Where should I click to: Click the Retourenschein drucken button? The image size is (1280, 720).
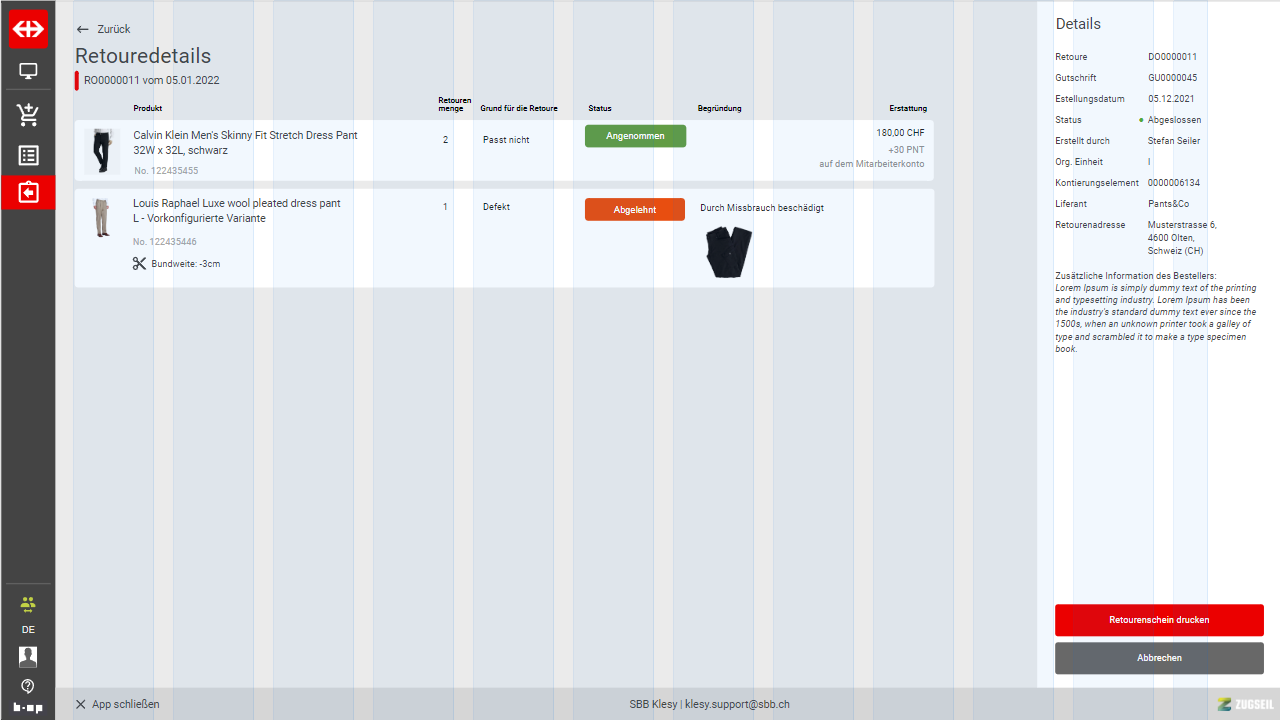click(x=1159, y=620)
